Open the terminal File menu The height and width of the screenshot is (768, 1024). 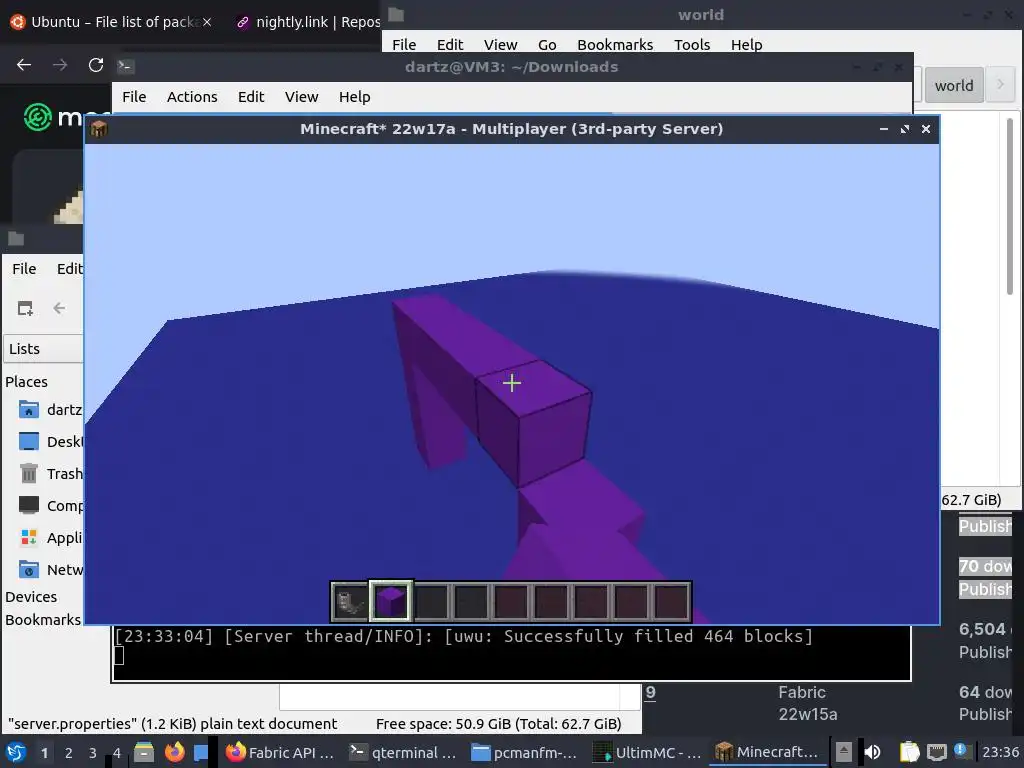(x=134, y=97)
